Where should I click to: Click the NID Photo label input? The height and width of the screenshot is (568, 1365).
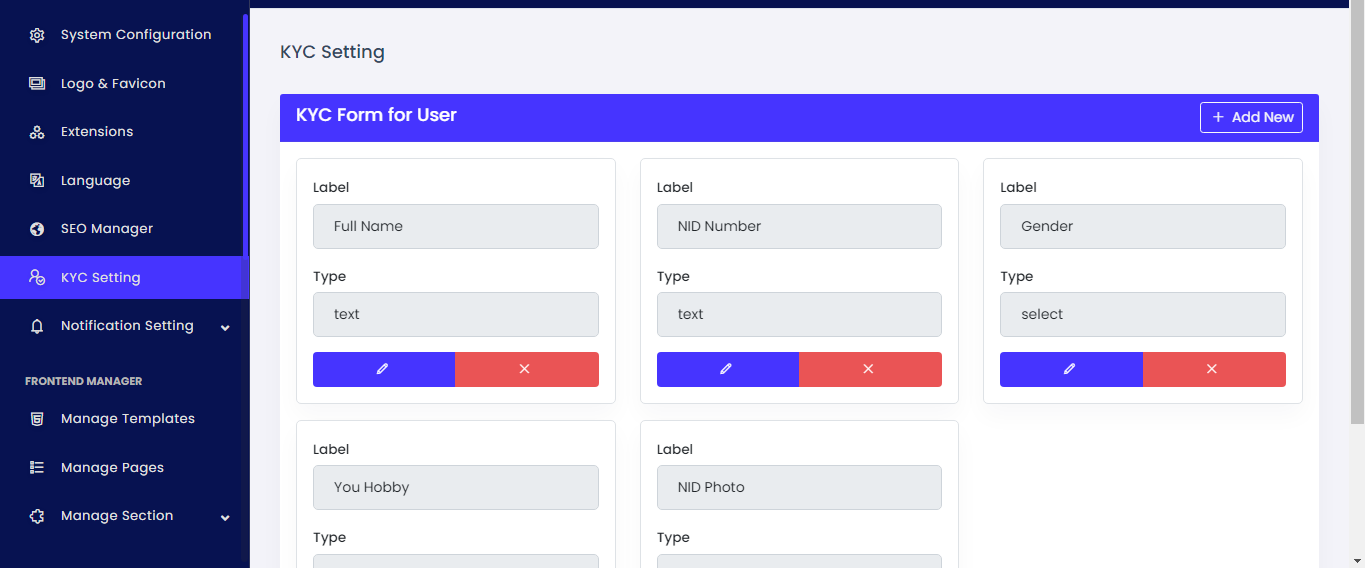[799, 487]
